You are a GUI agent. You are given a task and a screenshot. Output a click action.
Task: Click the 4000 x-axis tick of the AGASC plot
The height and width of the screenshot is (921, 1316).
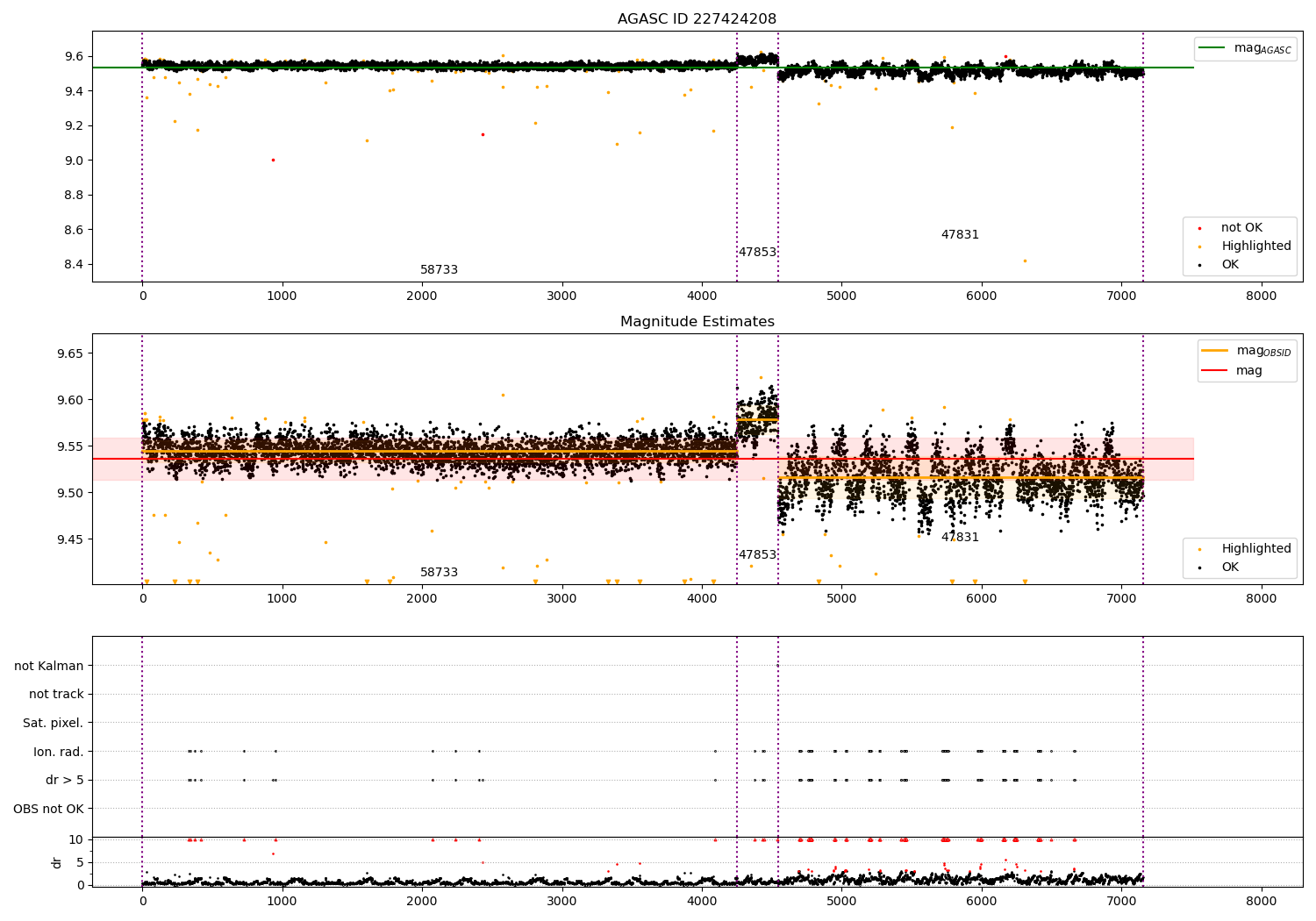pyautogui.click(x=702, y=296)
